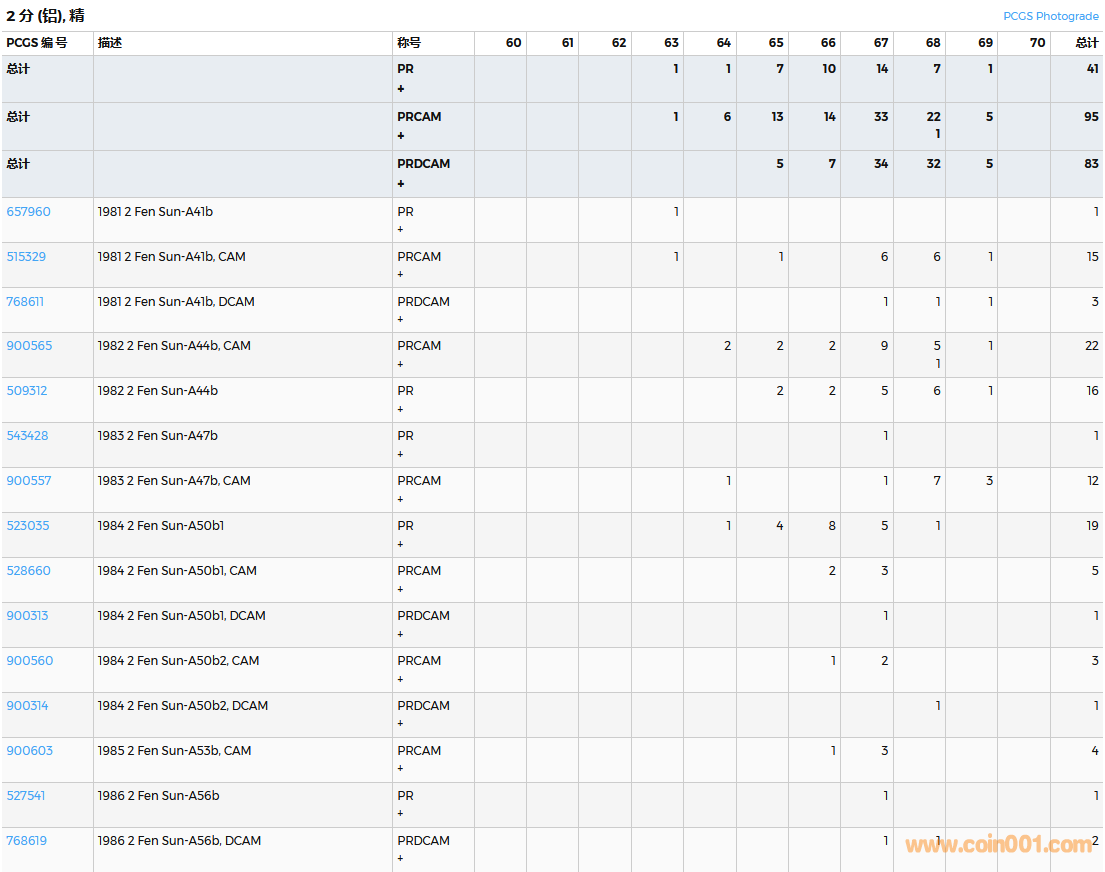The height and width of the screenshot is (872, 1105).
Task: Select PCGS number 900565
Action: (29, 346)
